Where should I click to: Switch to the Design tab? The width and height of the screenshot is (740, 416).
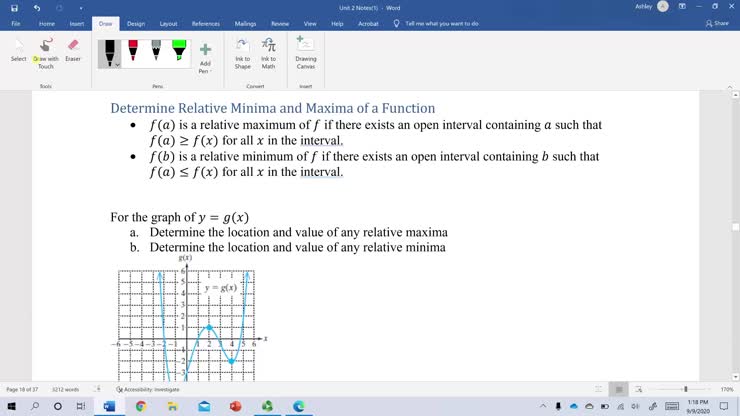(136, 23)
